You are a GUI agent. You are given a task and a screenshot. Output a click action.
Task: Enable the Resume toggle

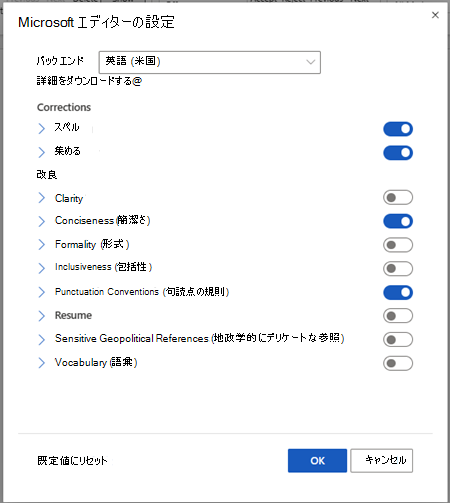(x=398, y=316)
